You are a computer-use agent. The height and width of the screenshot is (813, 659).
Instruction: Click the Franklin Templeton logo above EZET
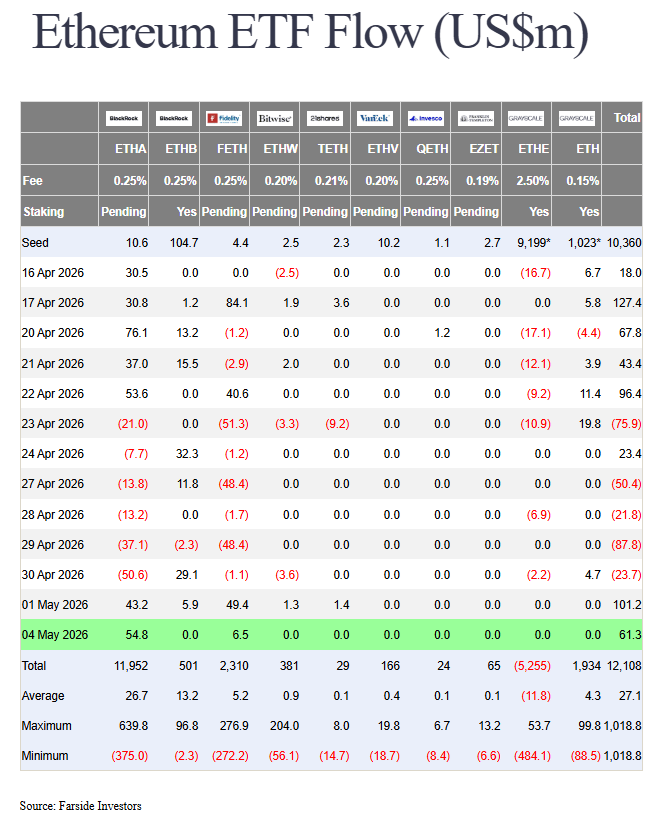pos(475,118)
